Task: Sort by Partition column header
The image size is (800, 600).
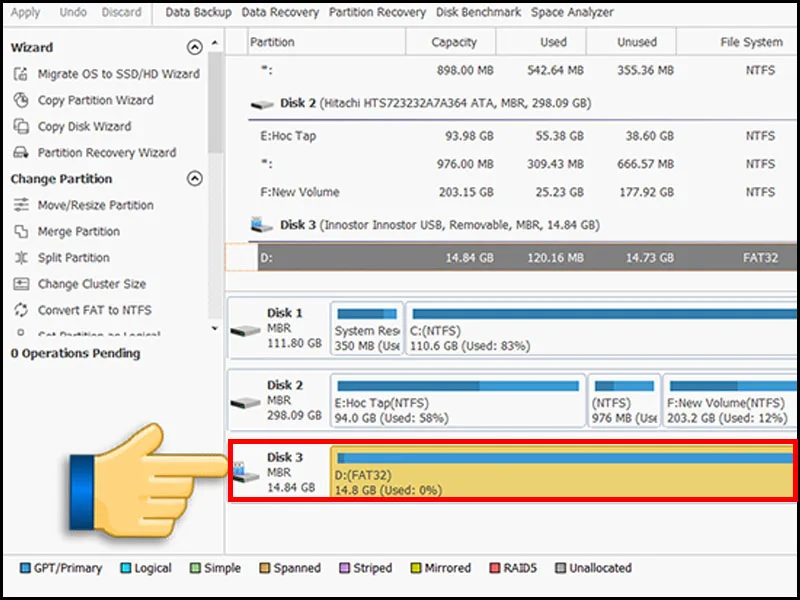Action: (x=327, y=42)
